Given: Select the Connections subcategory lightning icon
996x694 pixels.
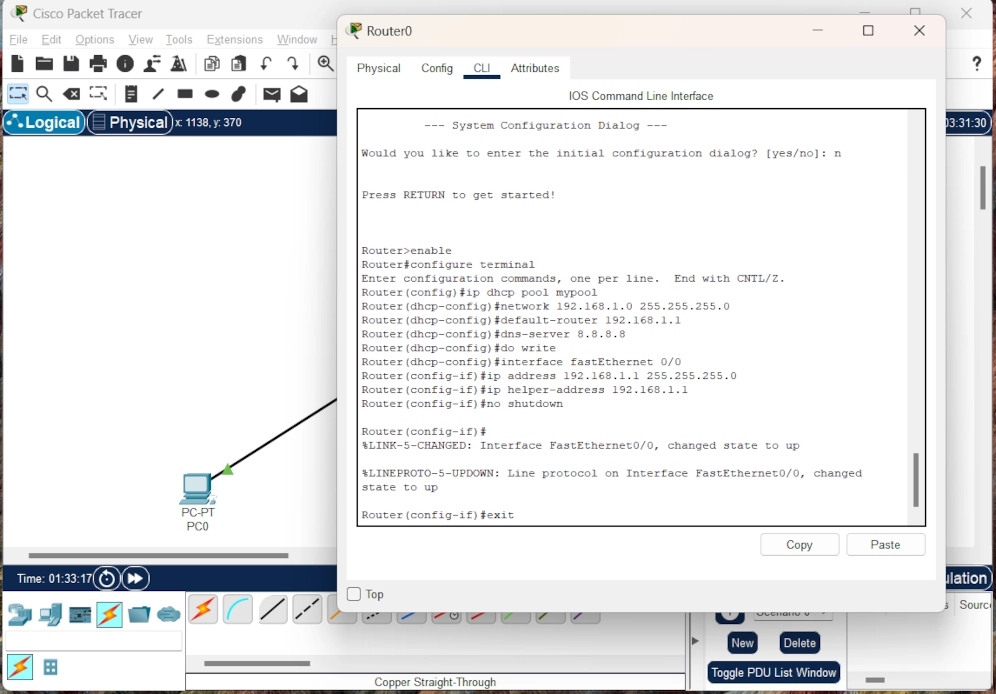Looking at the screenshot, I should [20, 667].
